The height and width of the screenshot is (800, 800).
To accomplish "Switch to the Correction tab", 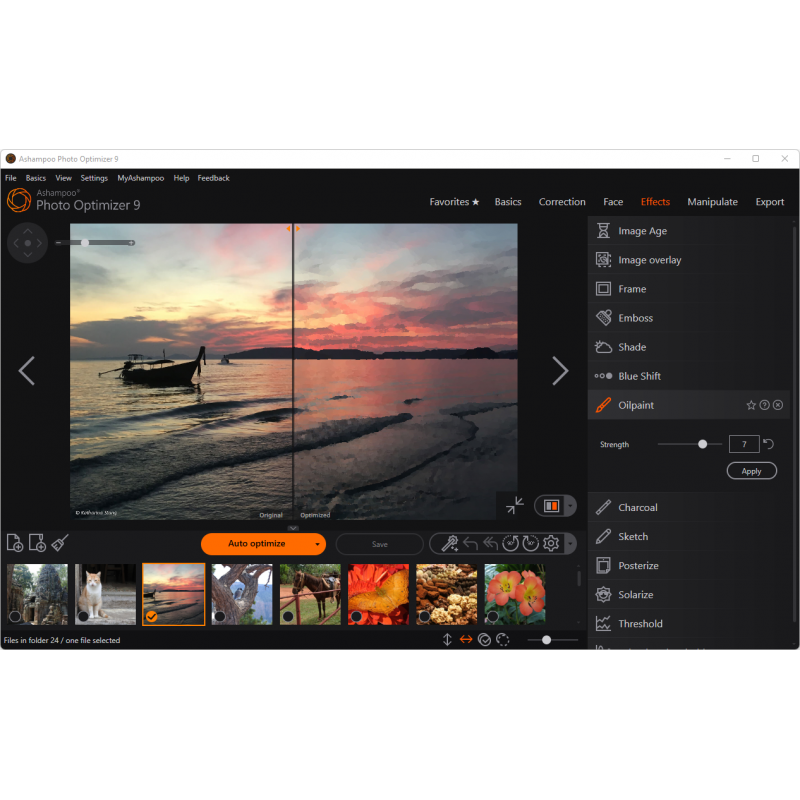I will [562, 202].
